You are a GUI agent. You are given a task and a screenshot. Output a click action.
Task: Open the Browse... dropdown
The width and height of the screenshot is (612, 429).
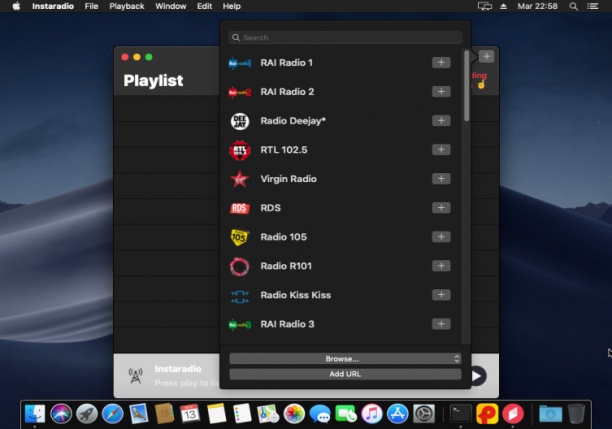pyautogui.click(x=345, y=359)
